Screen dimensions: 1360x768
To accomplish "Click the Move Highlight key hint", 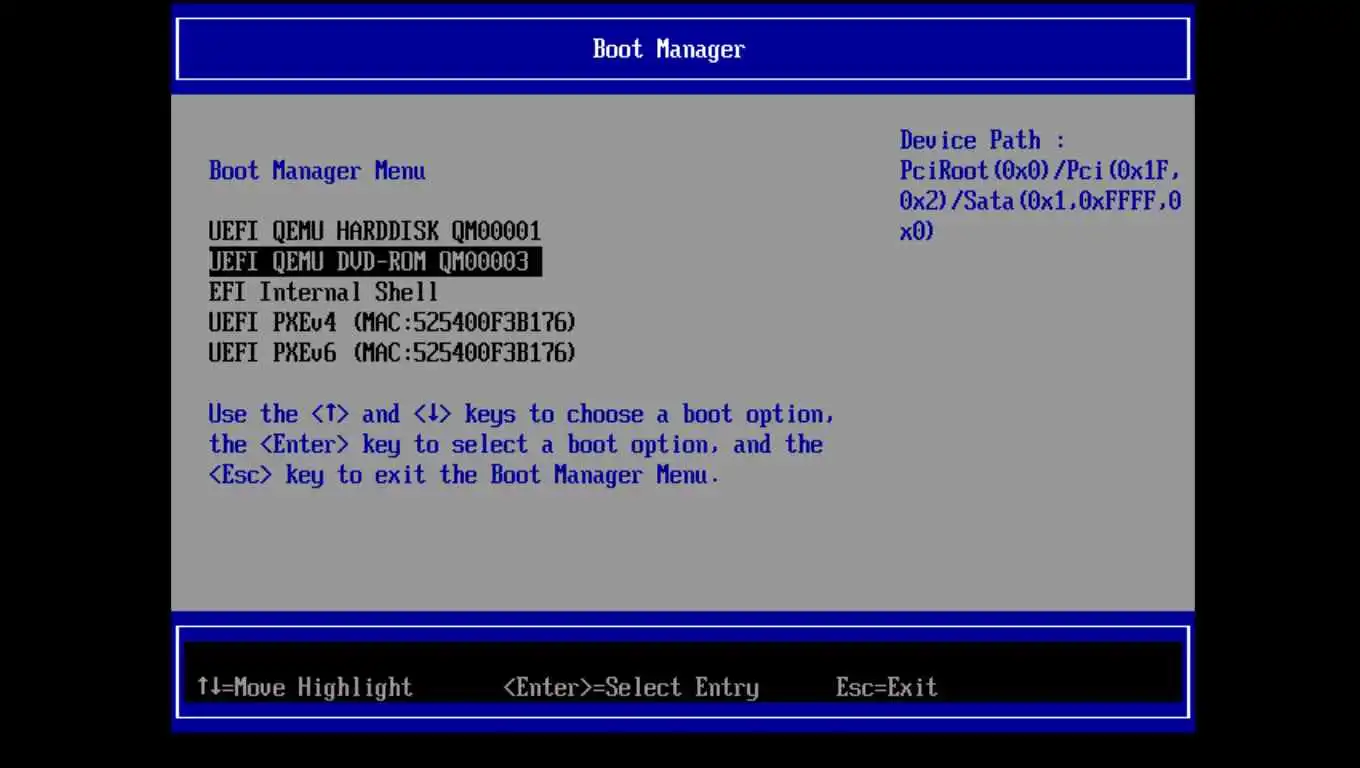I will 305,687.
